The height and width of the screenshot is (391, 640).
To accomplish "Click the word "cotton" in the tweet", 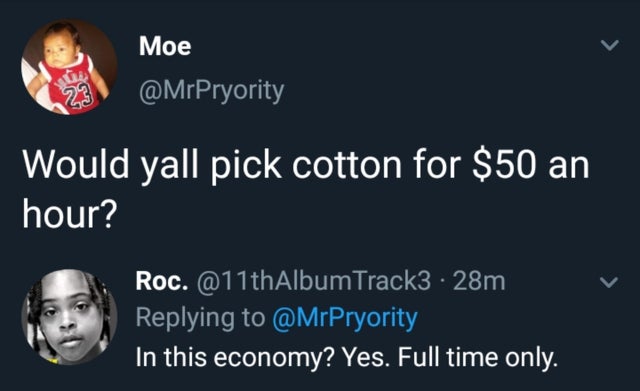I will tap(347, 165).
